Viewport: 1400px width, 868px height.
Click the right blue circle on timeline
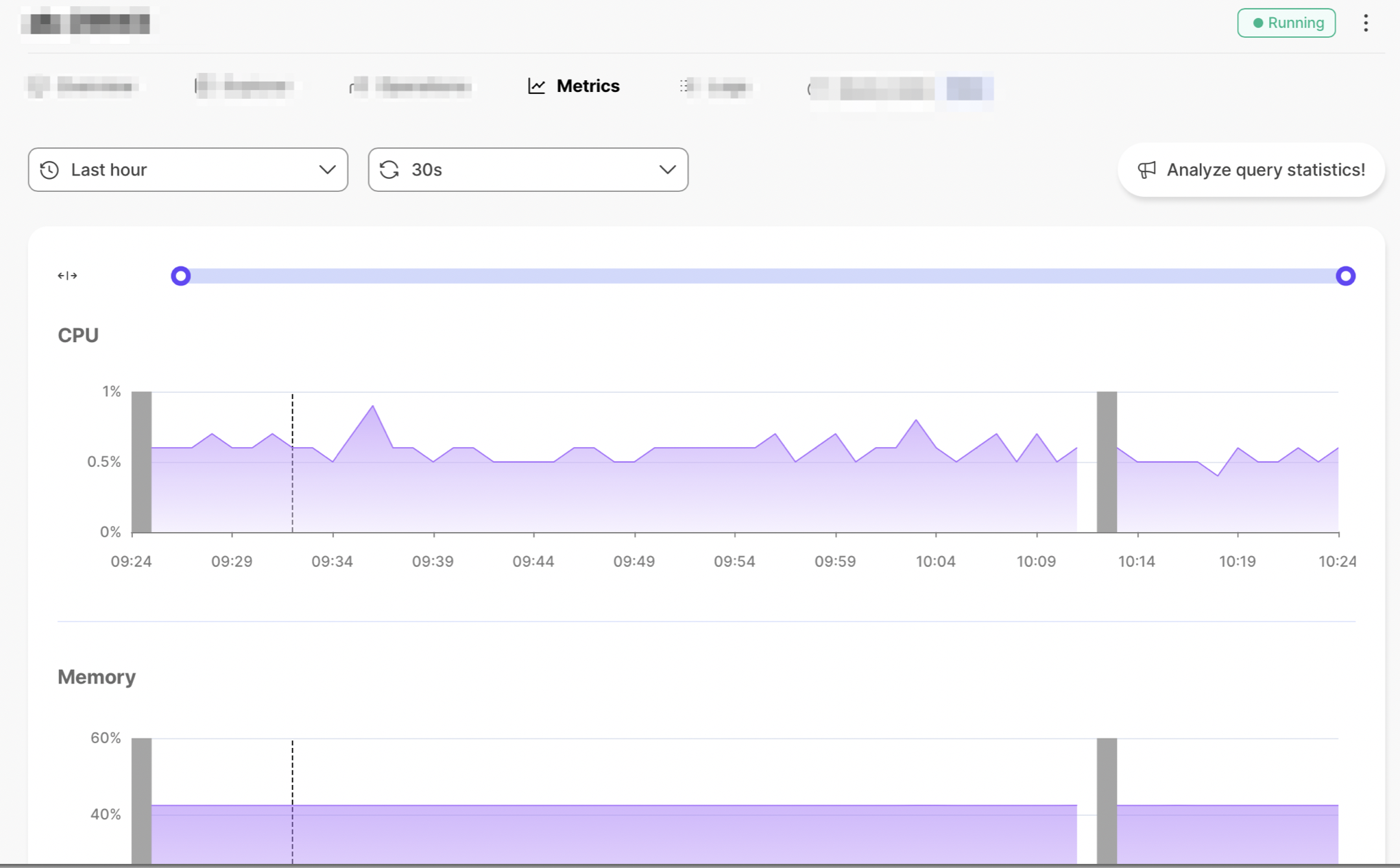pos(1347,275)
